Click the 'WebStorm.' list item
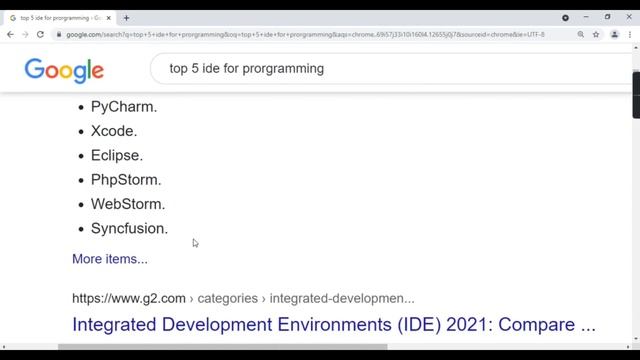Image resolution: width=640 pixels, height=360 pixels. point(128,204)
